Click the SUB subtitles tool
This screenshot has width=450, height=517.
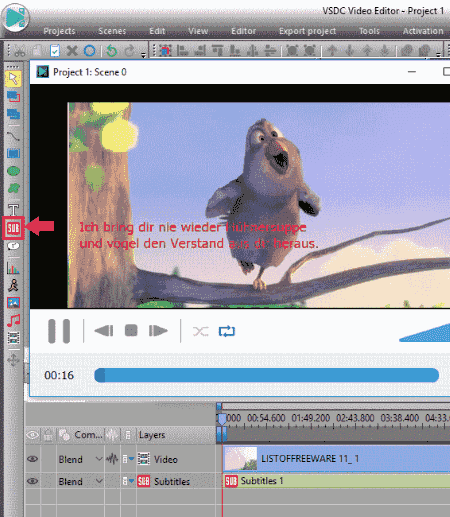(13, 228)
